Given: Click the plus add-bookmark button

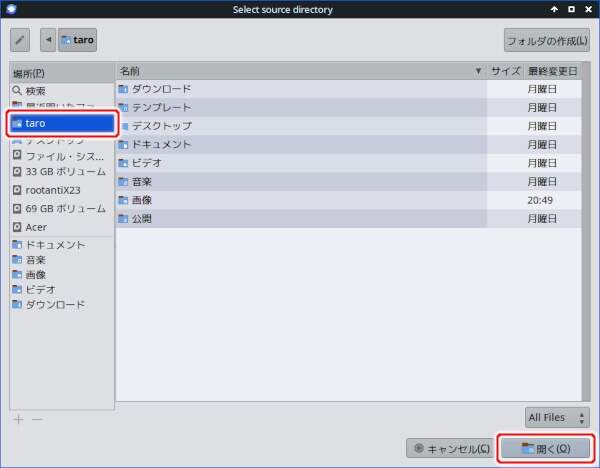Looking at the screenshot, I should click(x=18, y=420).
